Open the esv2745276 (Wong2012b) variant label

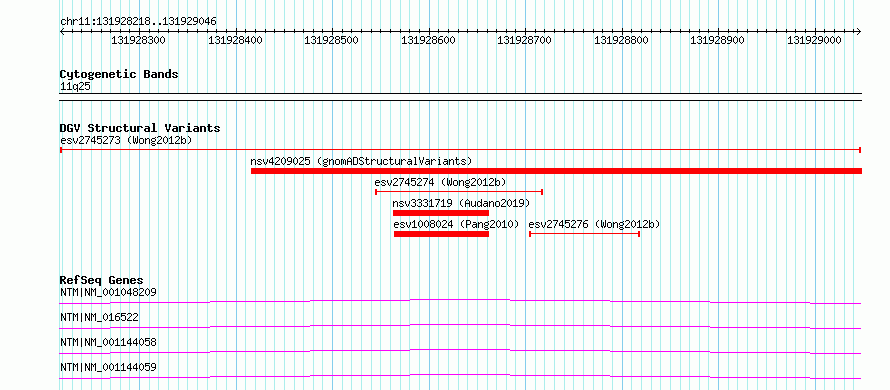[x=594, y=224]
